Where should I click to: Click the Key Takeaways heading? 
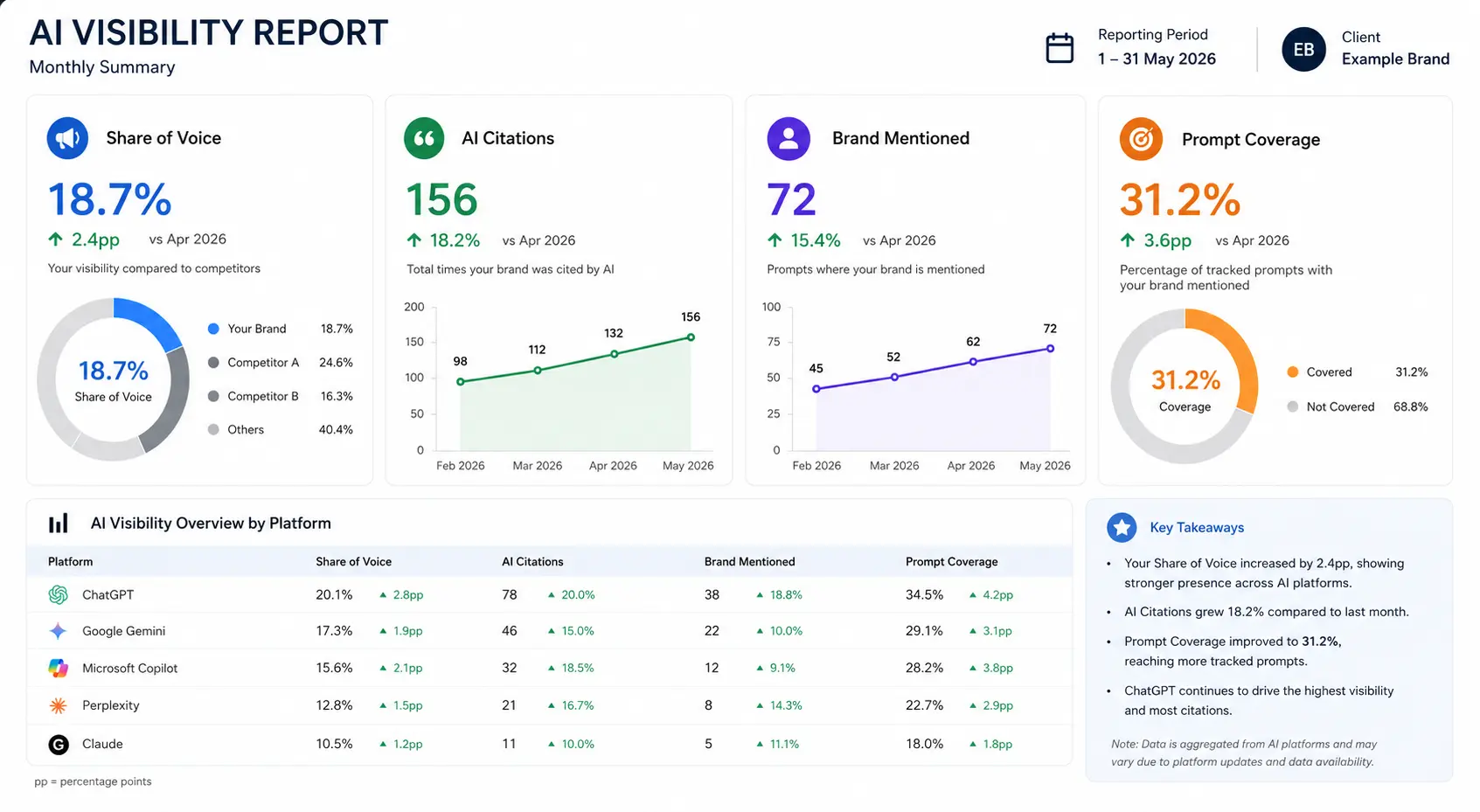[x=1197, y=527]
